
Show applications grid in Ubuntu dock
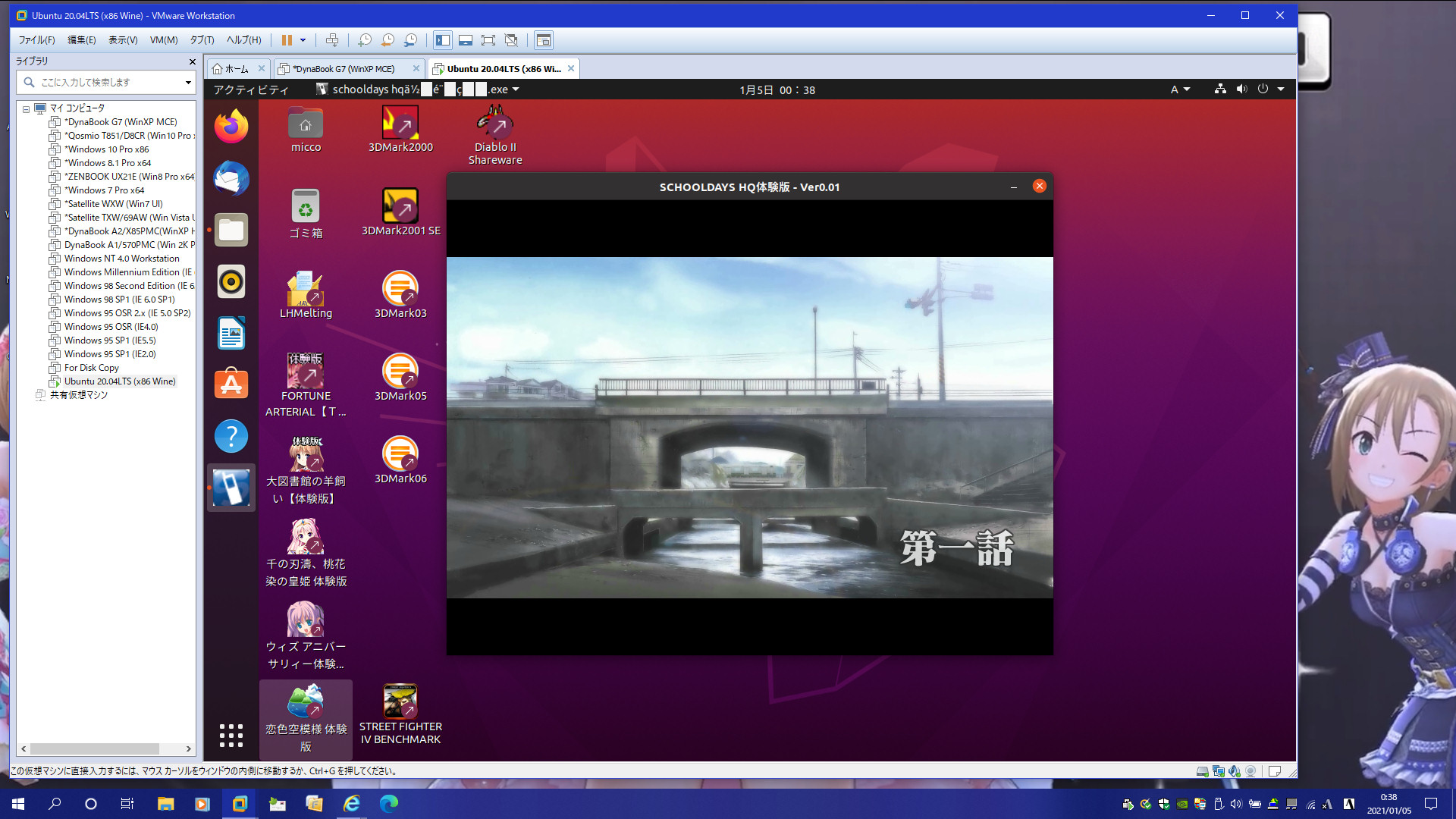coord(231,735)
